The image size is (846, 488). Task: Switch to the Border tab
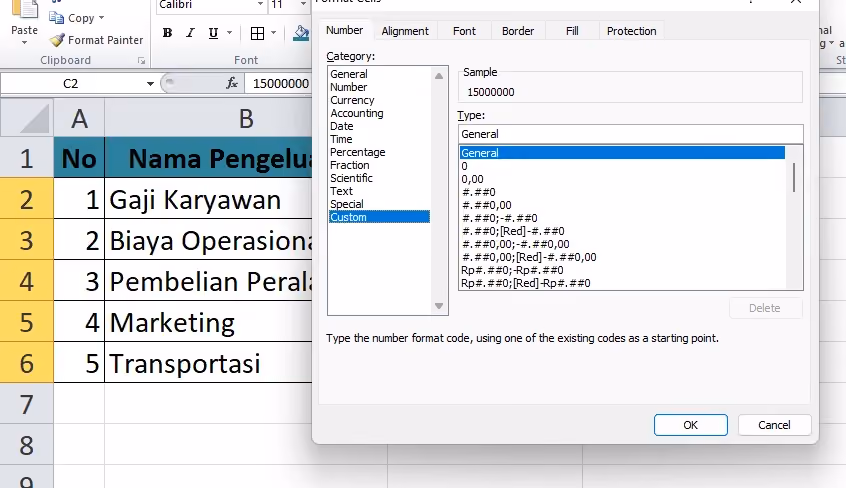click(517, 31)
